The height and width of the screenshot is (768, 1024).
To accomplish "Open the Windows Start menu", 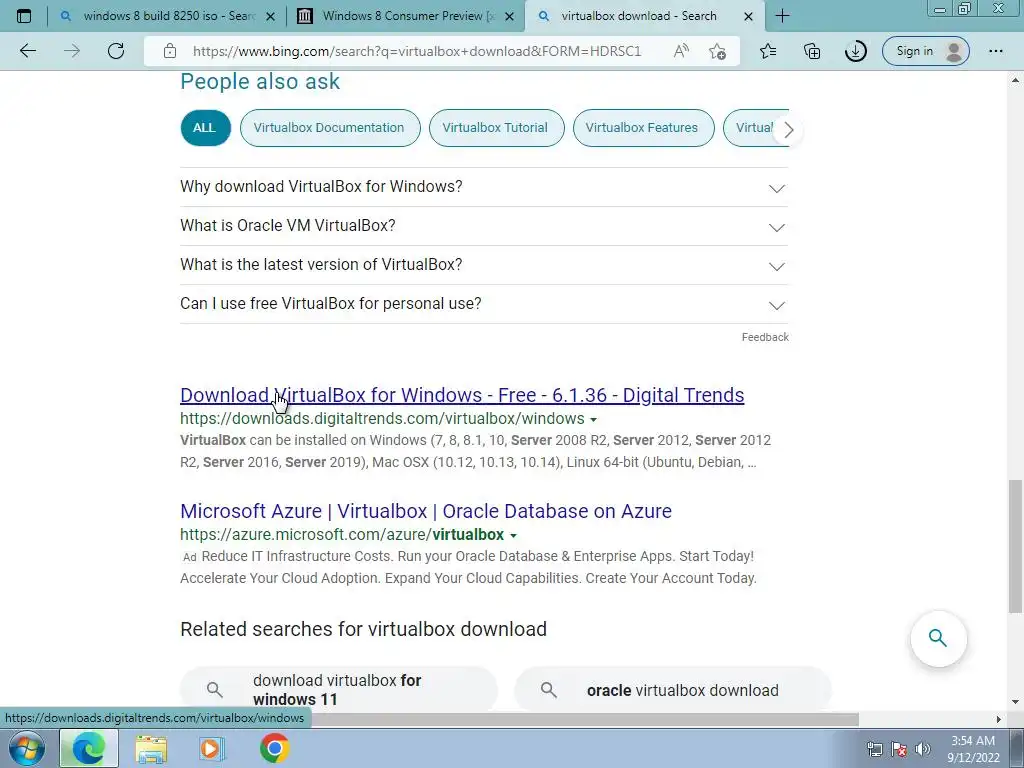I will (27, 748).
